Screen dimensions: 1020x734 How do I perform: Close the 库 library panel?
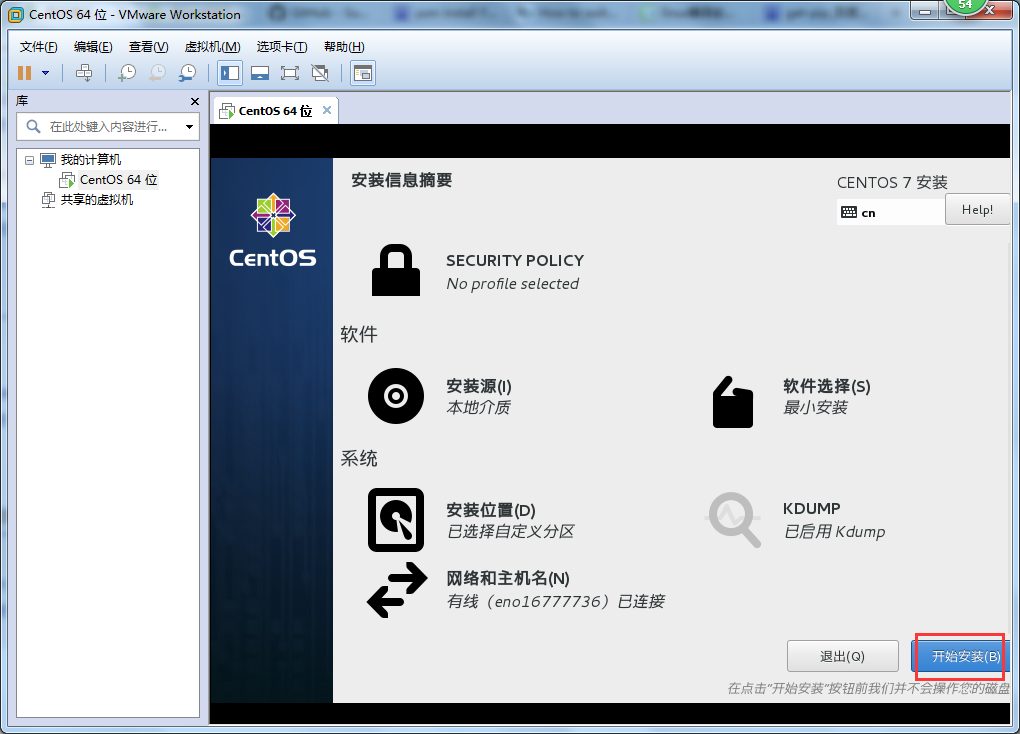click(x=195, y=102)
